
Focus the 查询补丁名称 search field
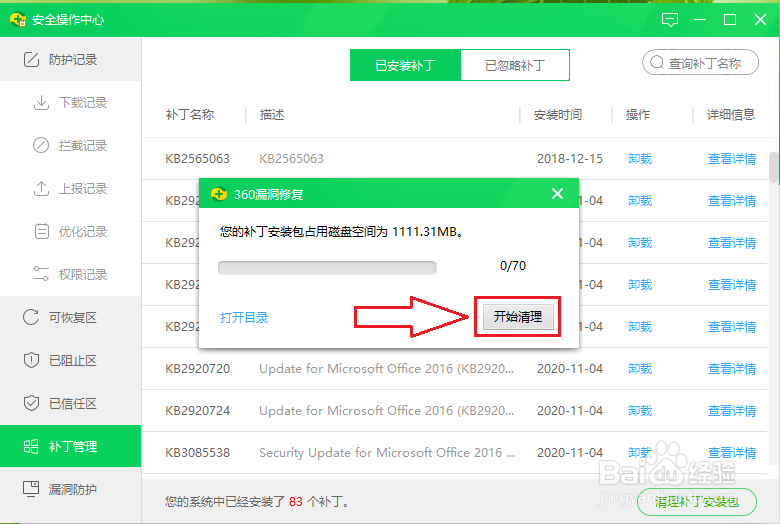tap(700, 63)
